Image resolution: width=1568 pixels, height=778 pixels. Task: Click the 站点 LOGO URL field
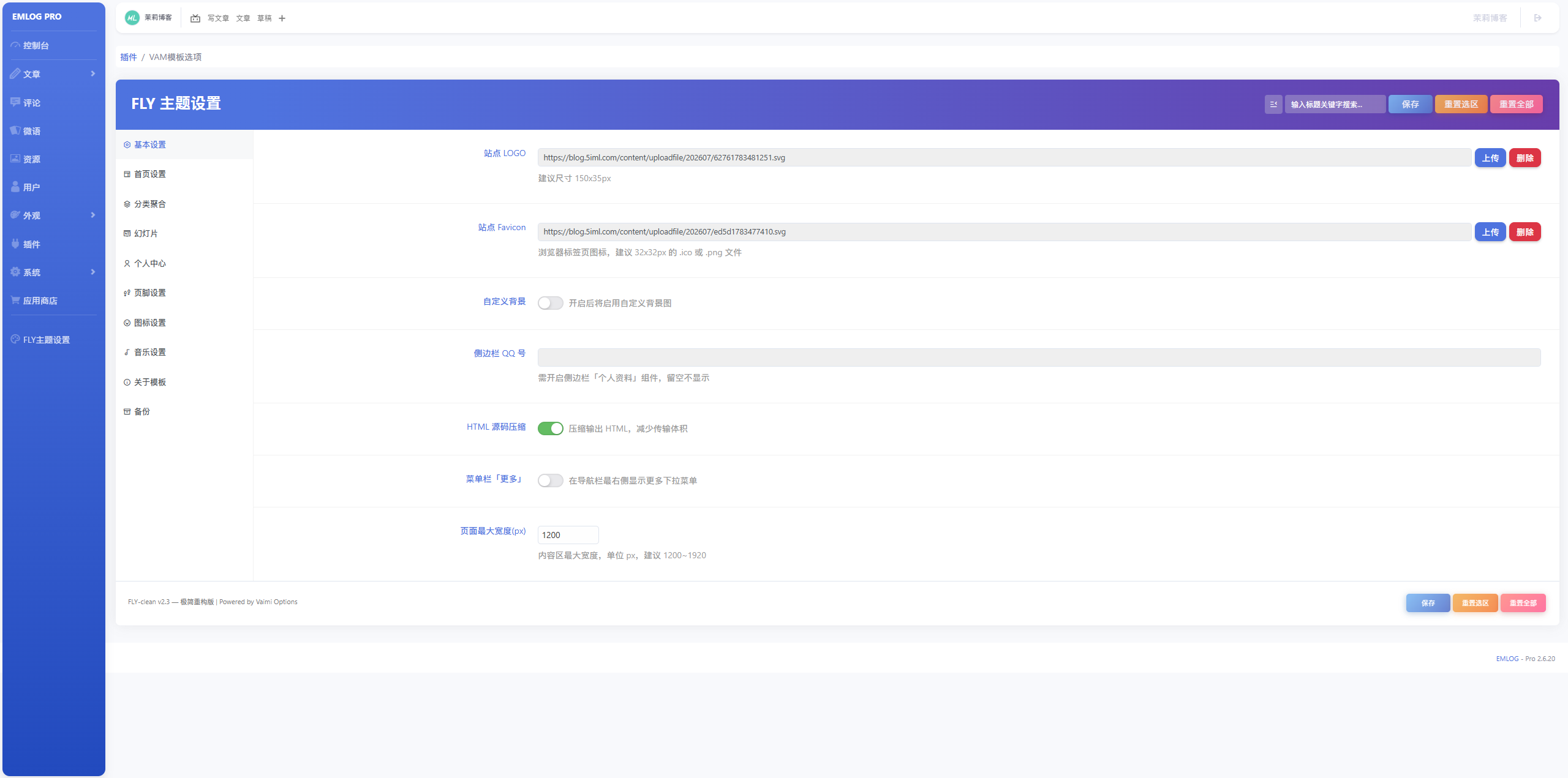click(1005, 157)
